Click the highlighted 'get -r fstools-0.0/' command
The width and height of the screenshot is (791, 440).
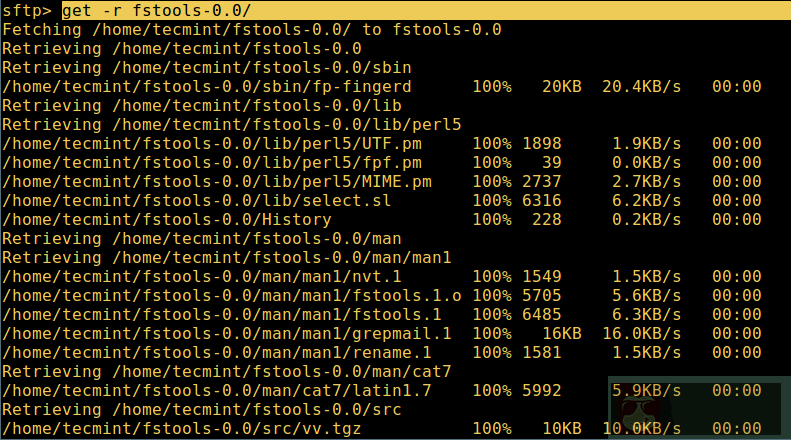(156, 10)
